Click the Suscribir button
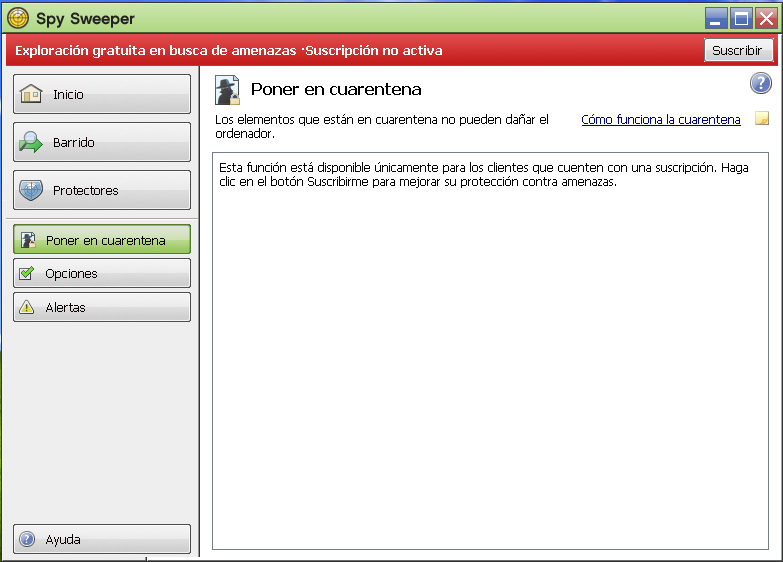Image resolution: width=783 pixels, height=562 pixels. (x=738, y=50)
